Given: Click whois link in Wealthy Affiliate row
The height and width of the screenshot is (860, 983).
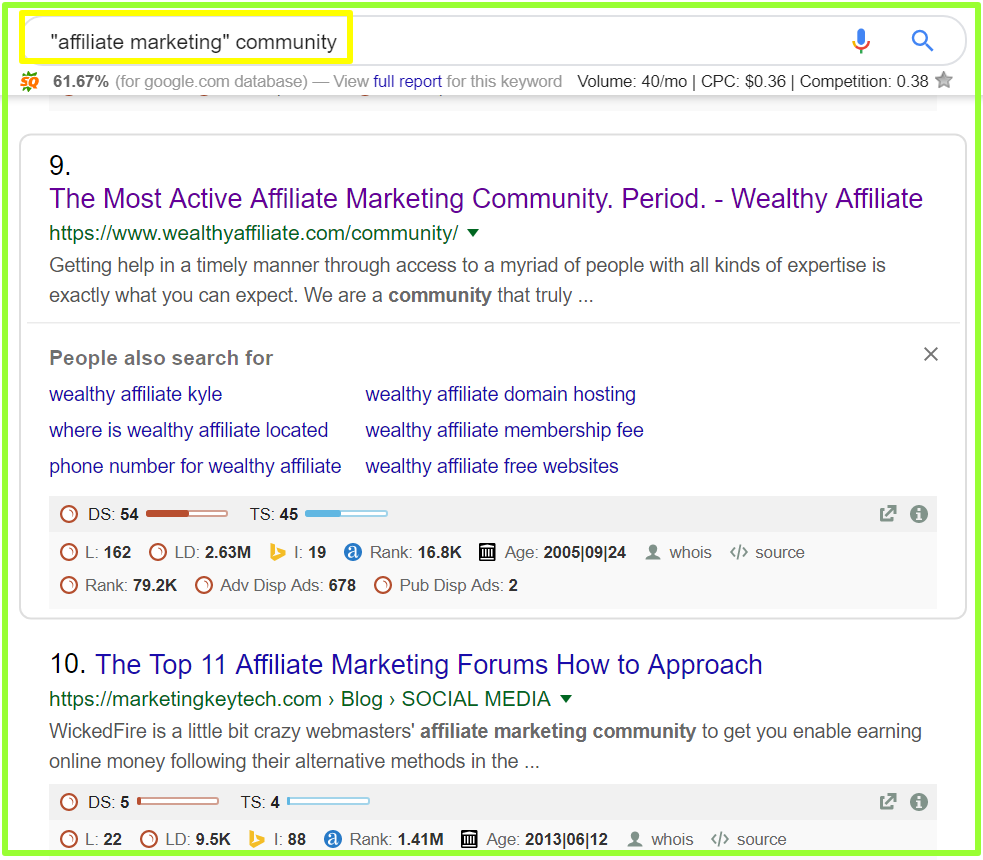Looking at the screenshot, I should (690, 552).
